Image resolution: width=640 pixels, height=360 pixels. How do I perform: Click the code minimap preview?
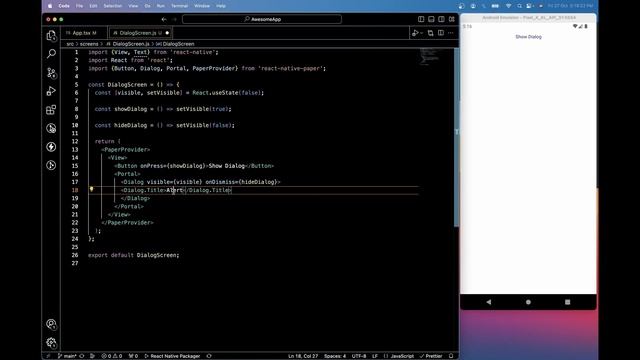coord(429,57)
